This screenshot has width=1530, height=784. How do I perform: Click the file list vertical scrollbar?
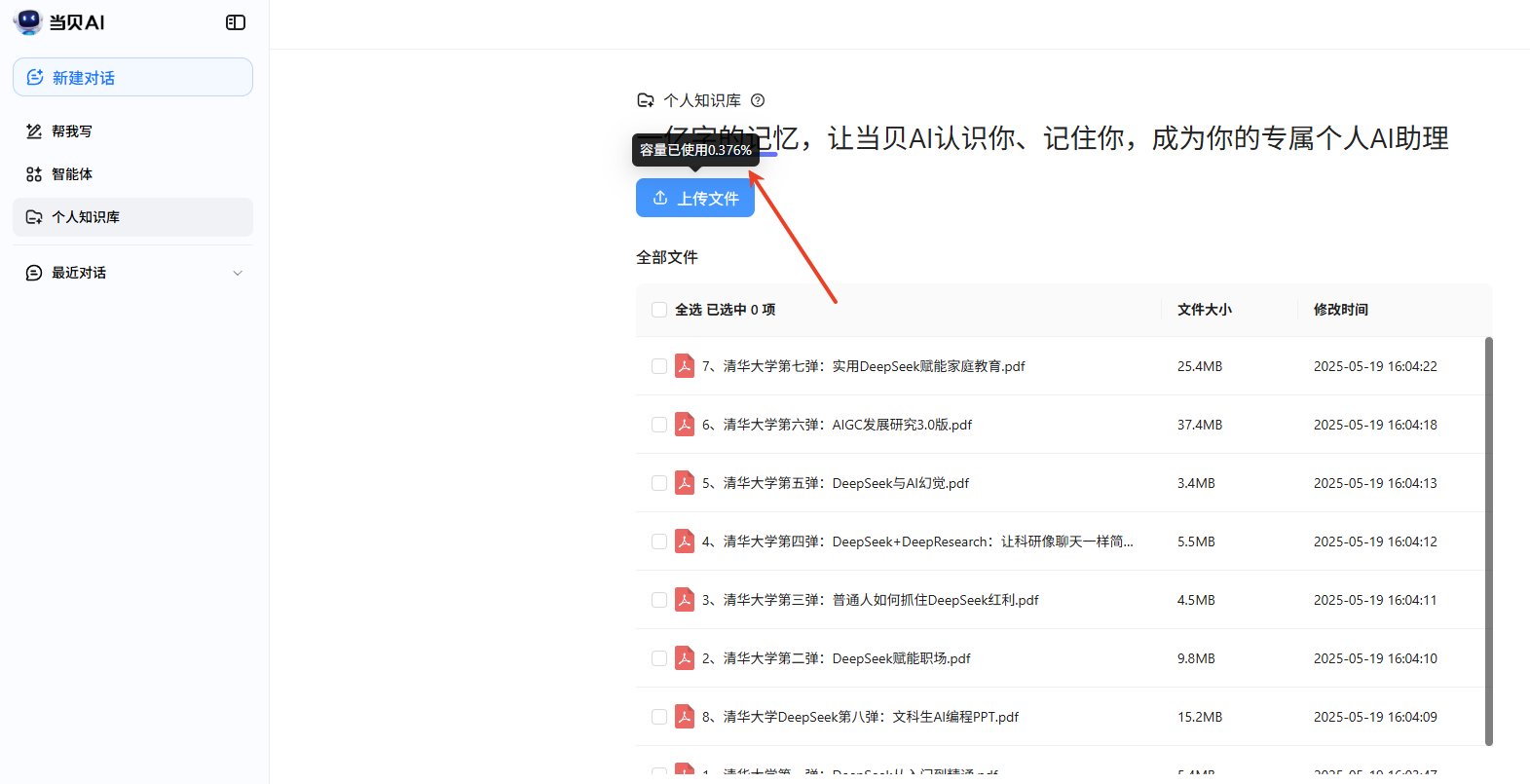tap(1488, 541)
